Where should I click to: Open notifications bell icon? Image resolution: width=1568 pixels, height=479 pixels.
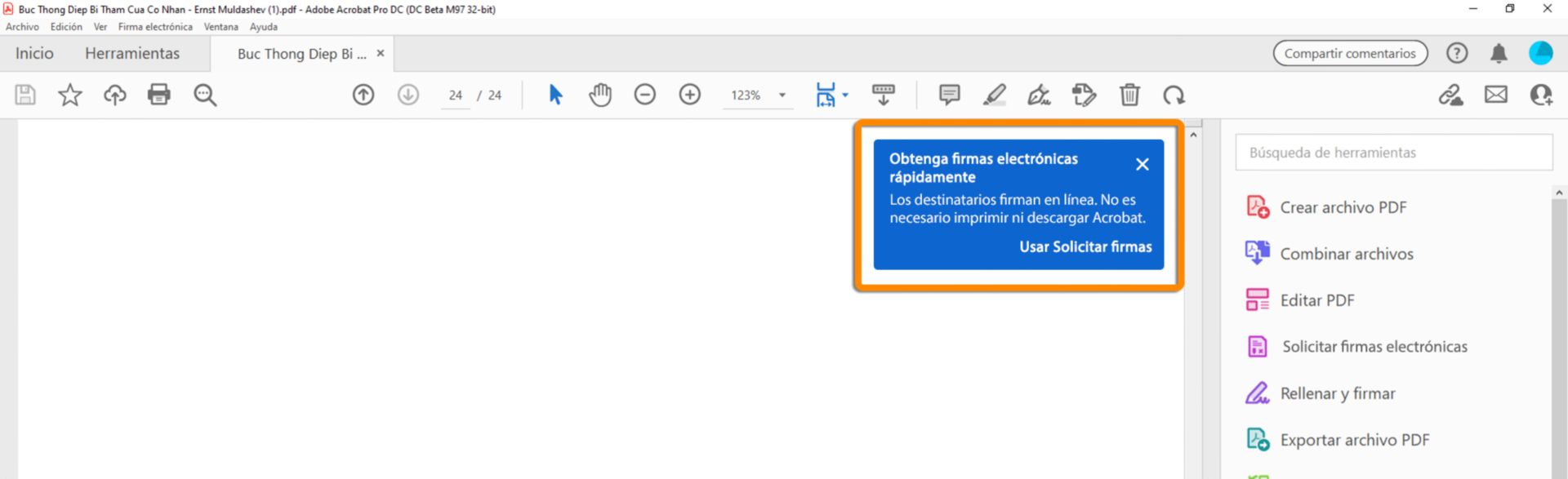click(x=1499, y=53)
